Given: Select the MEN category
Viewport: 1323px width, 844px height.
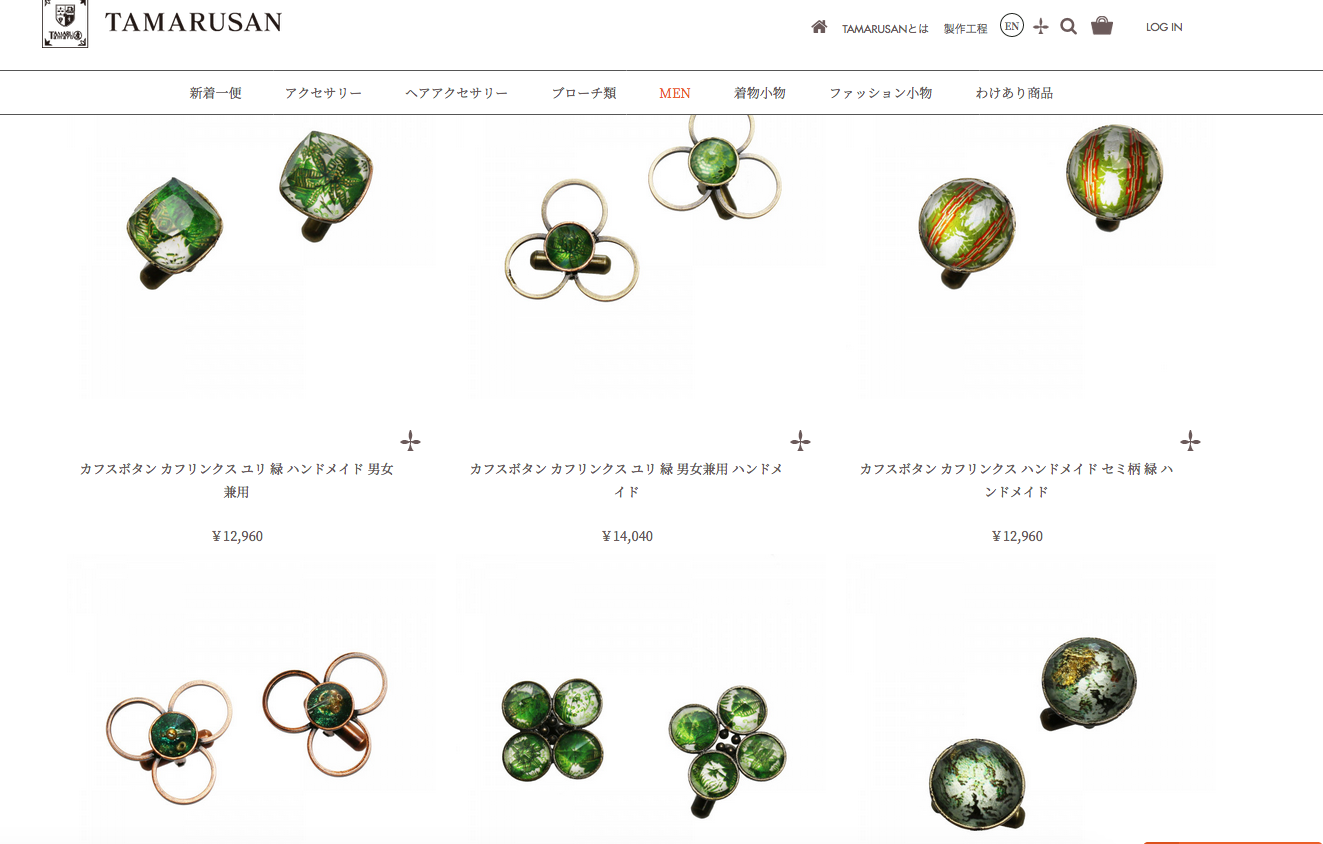Looking at the screenshot, I should (675, 93).
